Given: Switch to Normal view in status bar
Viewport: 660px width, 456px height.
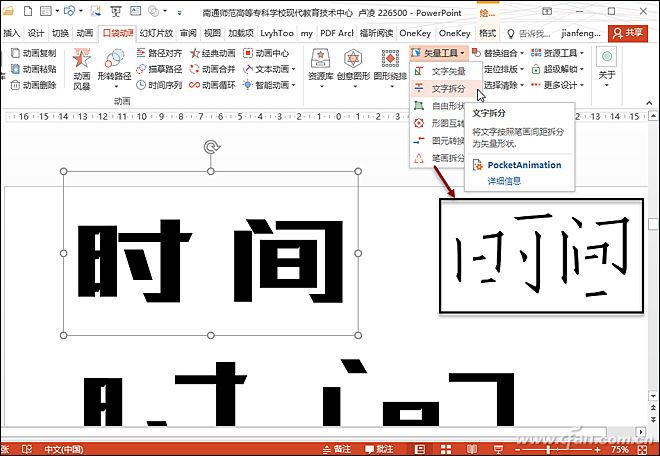Looking at the screenshot, I should point(420,449).
